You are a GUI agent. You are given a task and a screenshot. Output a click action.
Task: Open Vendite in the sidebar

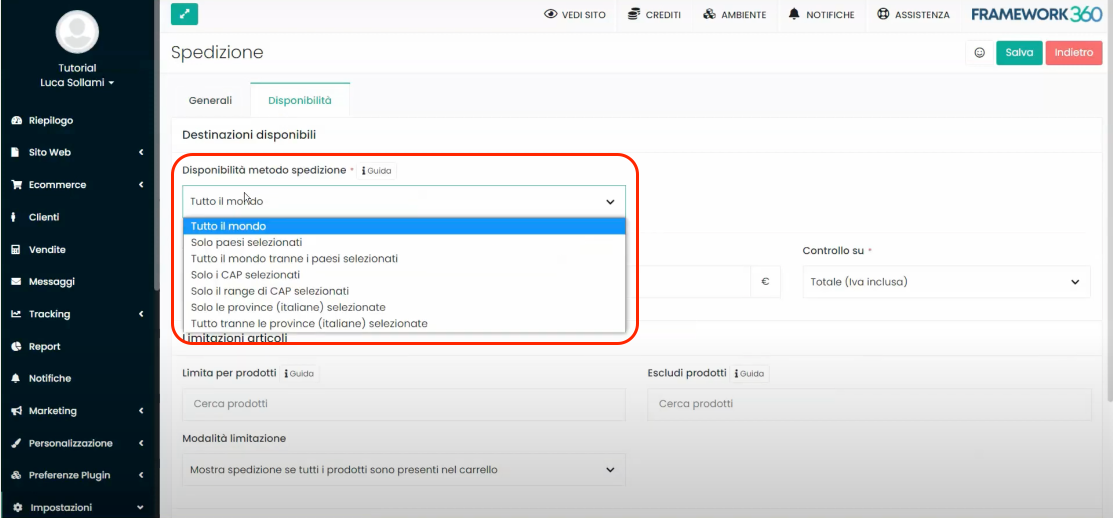(x=47, y=250)
